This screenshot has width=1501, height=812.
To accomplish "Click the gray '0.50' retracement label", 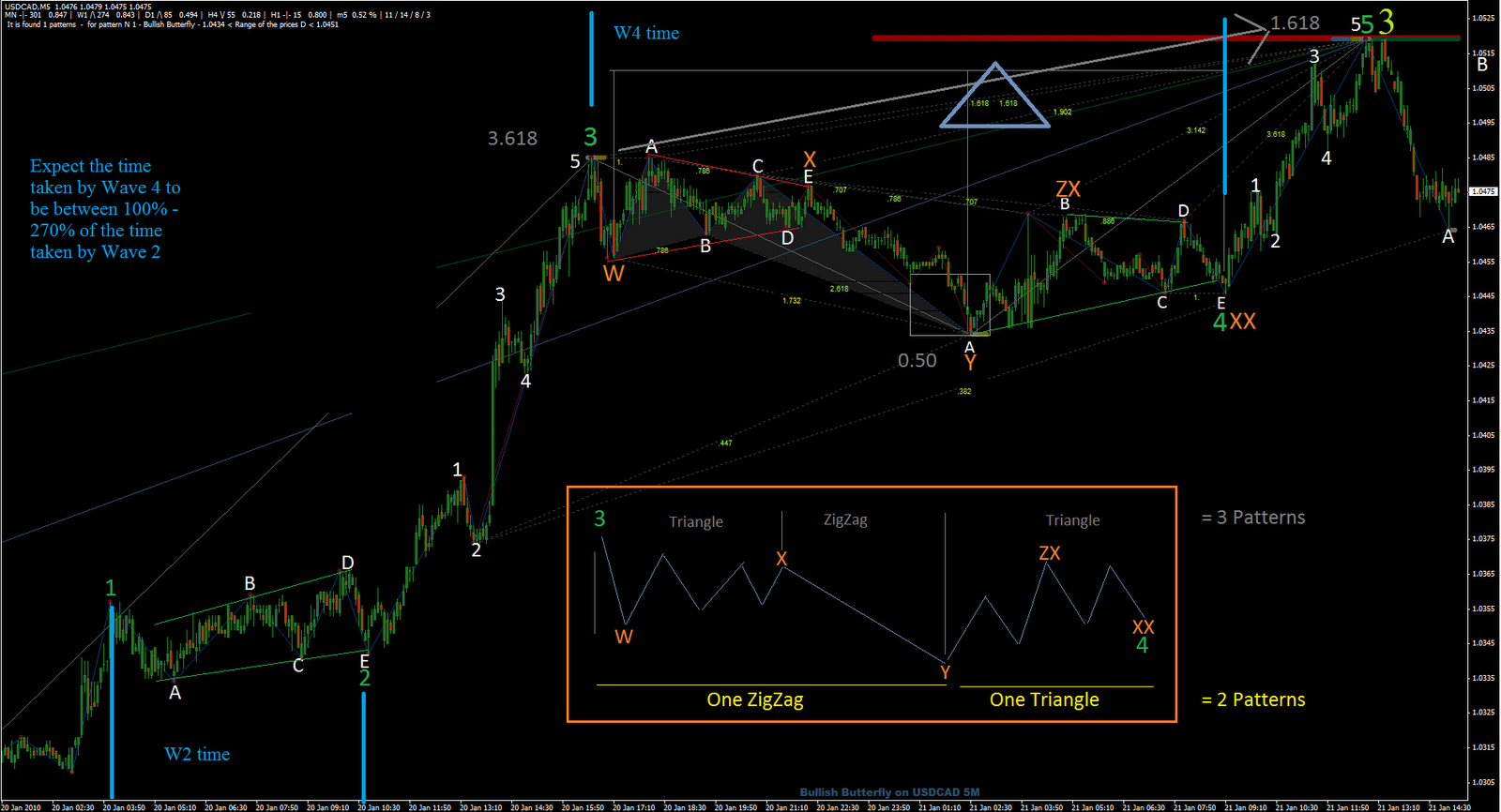I will click(x=917, y=361).
